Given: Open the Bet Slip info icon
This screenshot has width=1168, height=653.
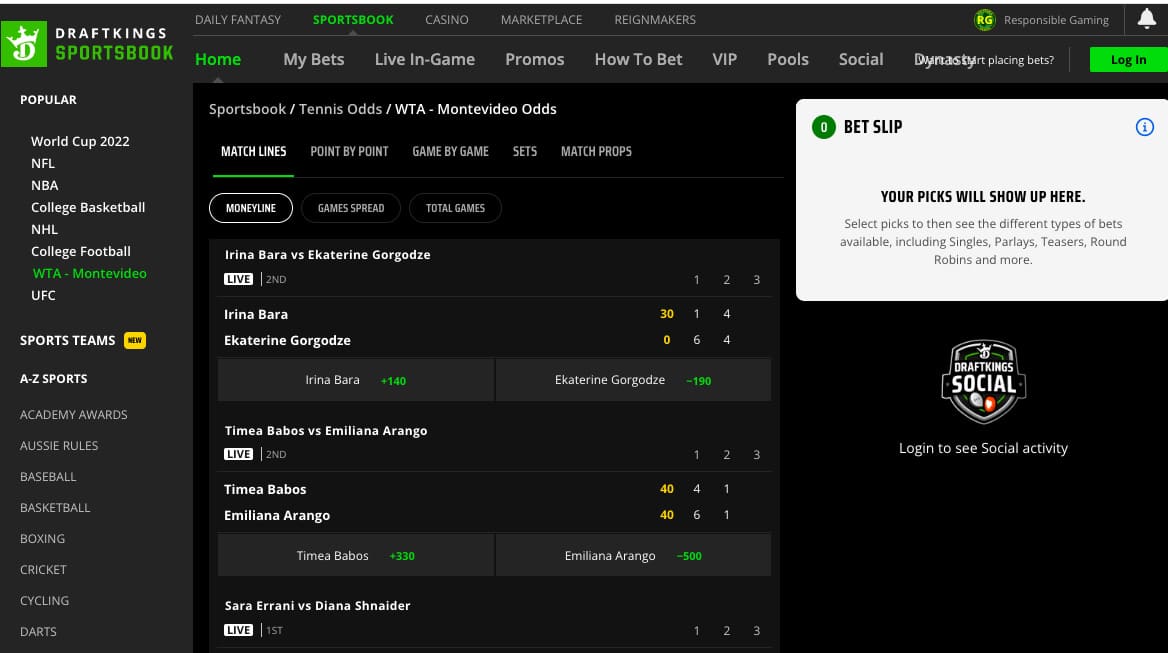Looking at the screenshot, I should [1144, 127].
